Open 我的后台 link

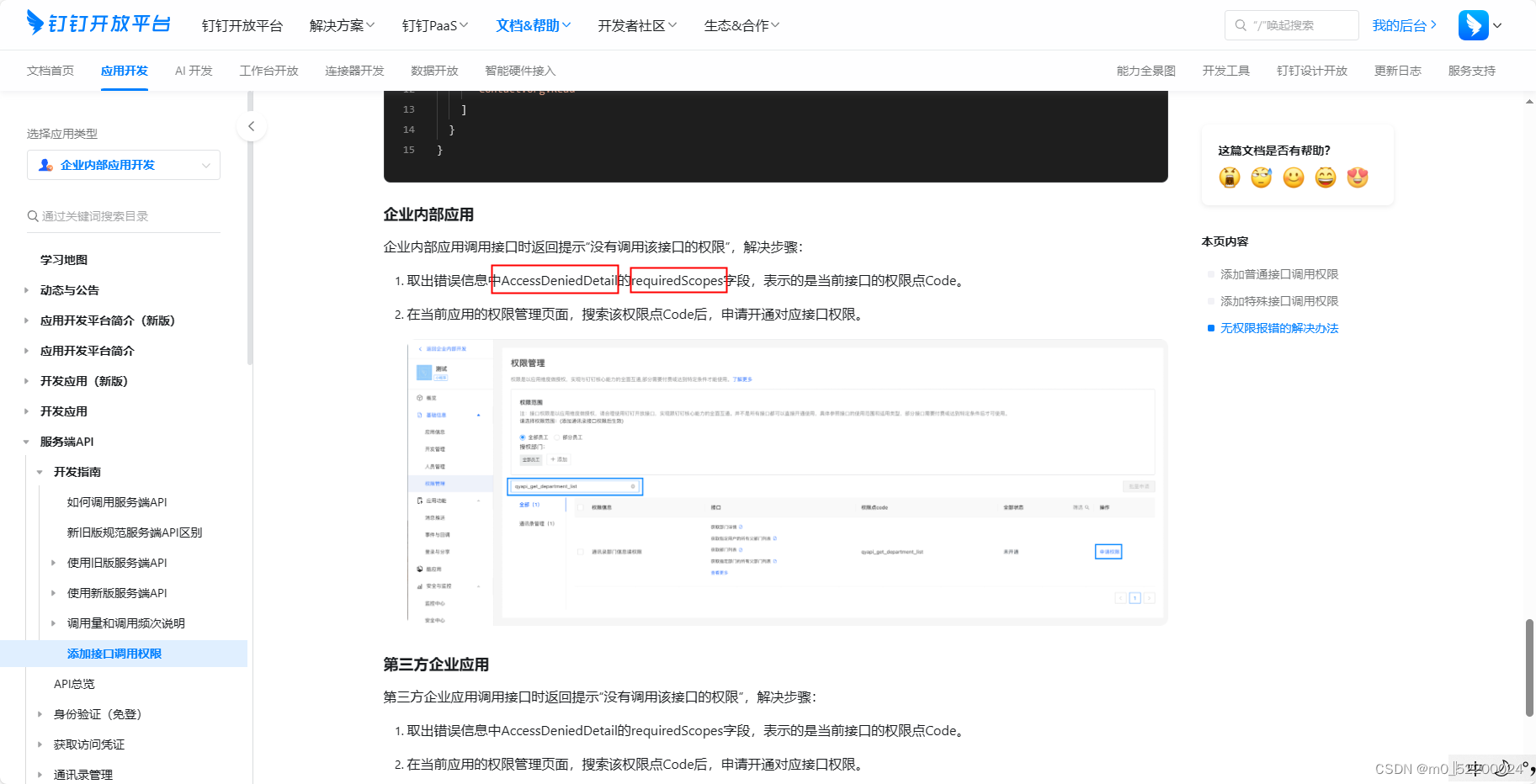[x=1404, y=25]
